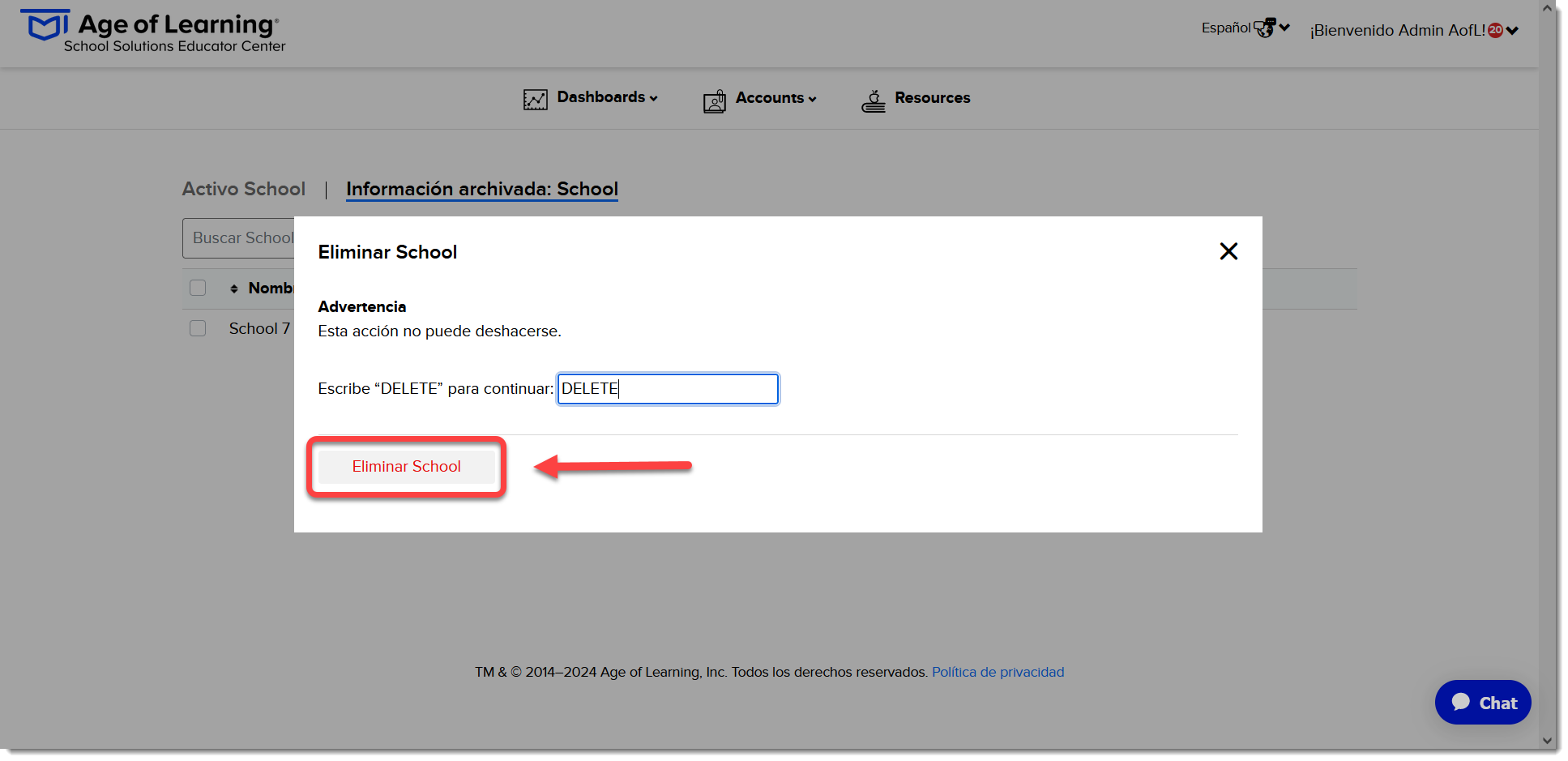The width and height of the screenshot is (1568, 761).
Task: Click the Accounts badge icon
Action: coord(714,101)
